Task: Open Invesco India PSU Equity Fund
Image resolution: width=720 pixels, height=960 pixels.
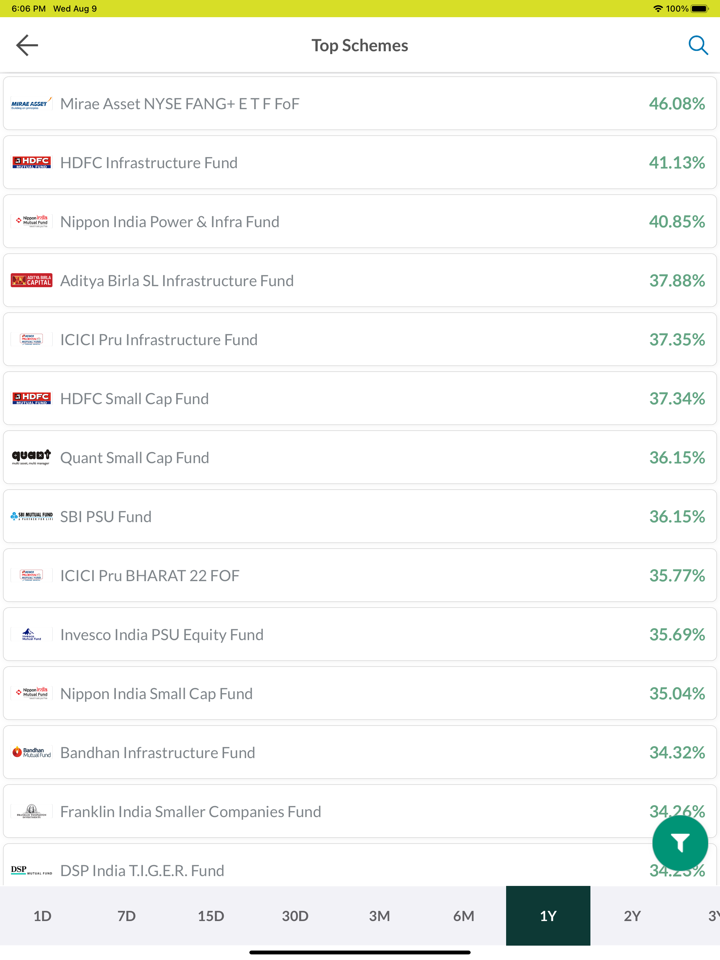Action: (162, 635)
